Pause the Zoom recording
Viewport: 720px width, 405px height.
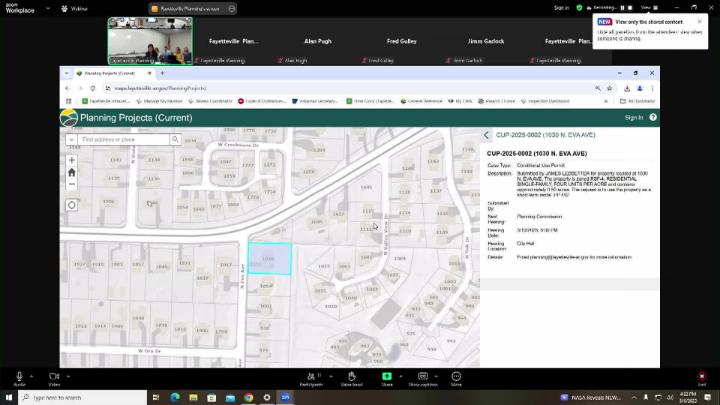pyautogui.click(x=623, y=8)
